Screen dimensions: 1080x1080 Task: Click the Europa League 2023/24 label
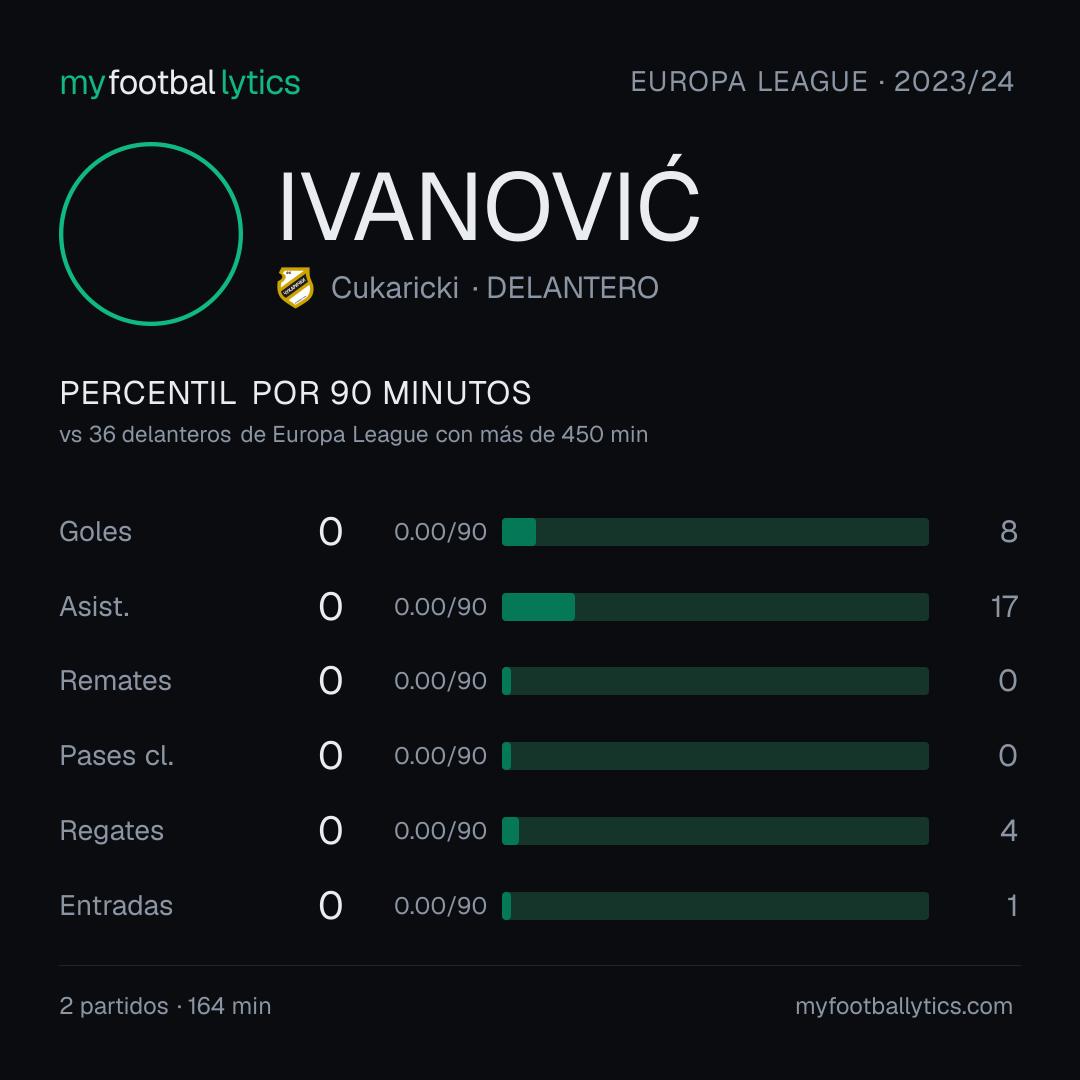pos(822,82)
